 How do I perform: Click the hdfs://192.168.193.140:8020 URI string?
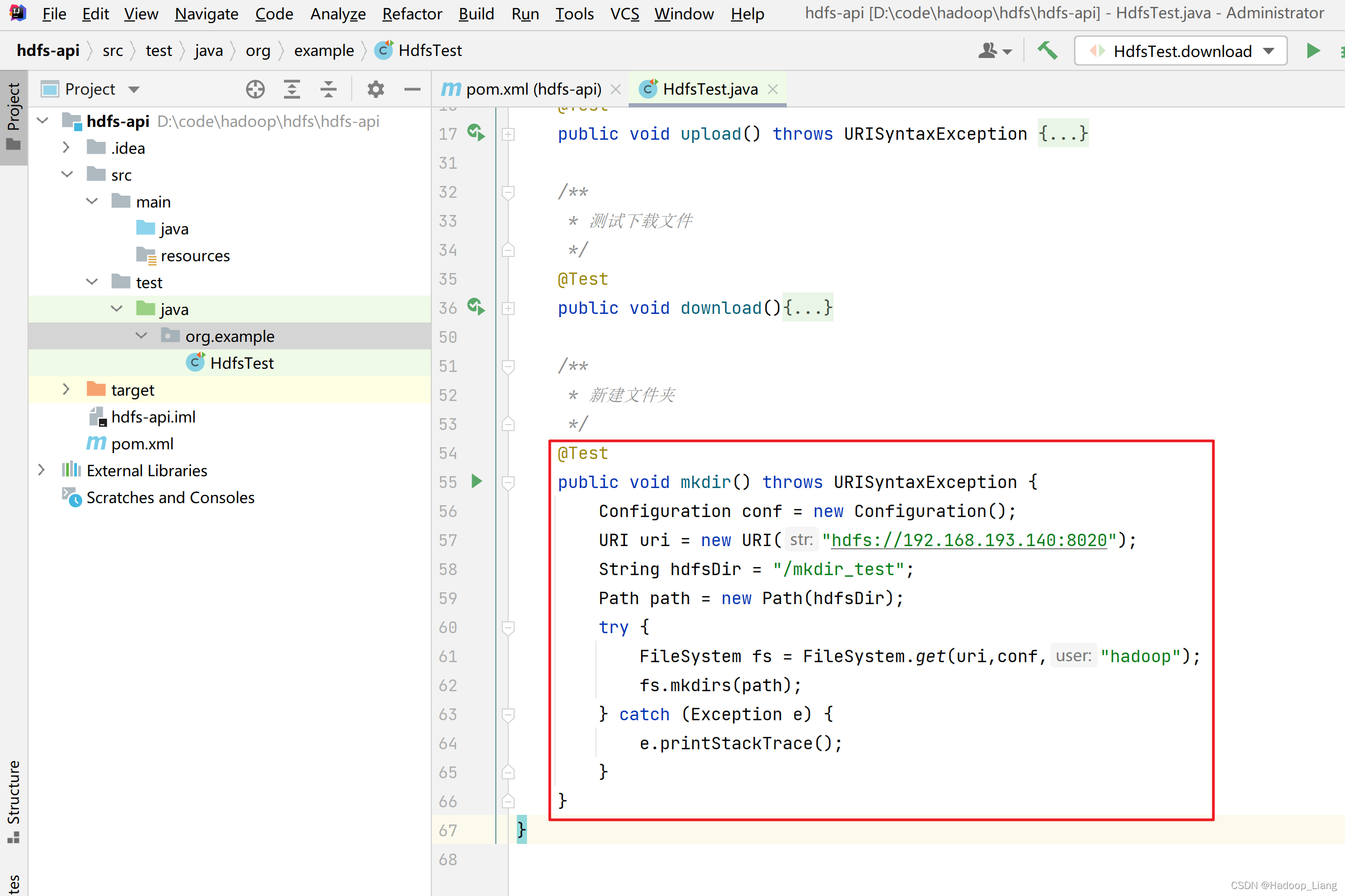[x=969, y=540]
